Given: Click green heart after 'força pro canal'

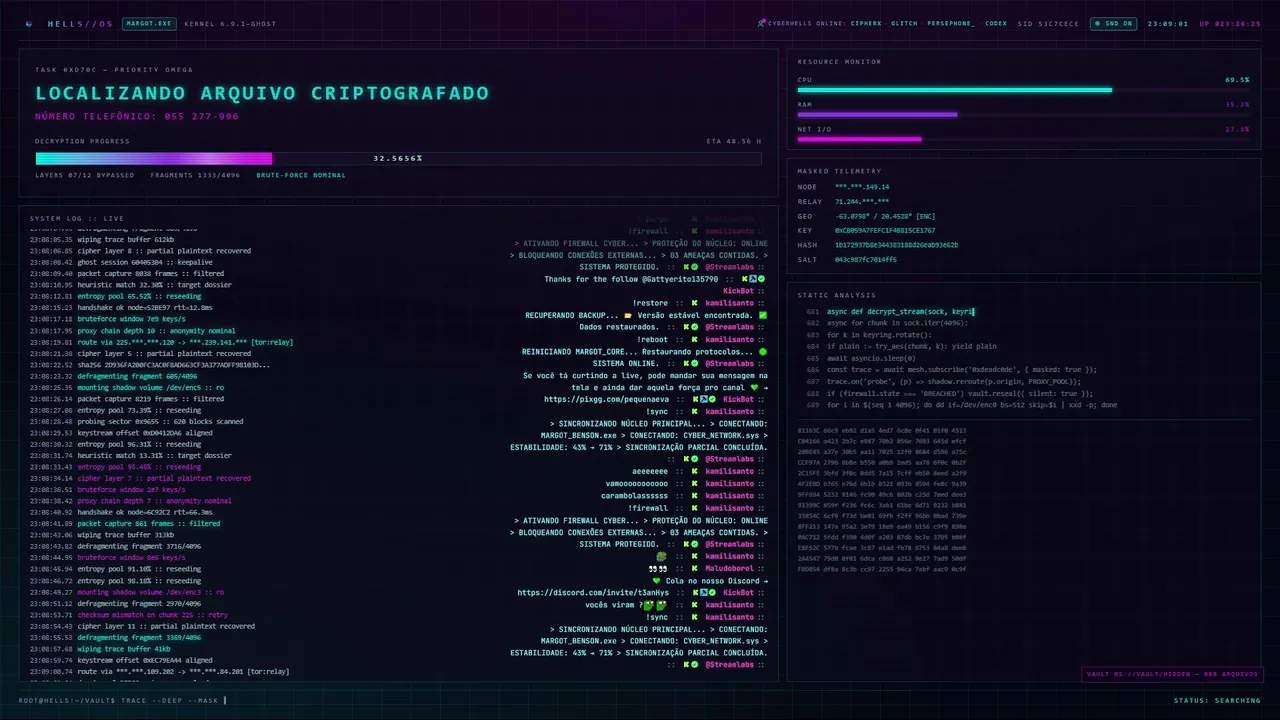Looking at the screenshot, I should [753, 388].
